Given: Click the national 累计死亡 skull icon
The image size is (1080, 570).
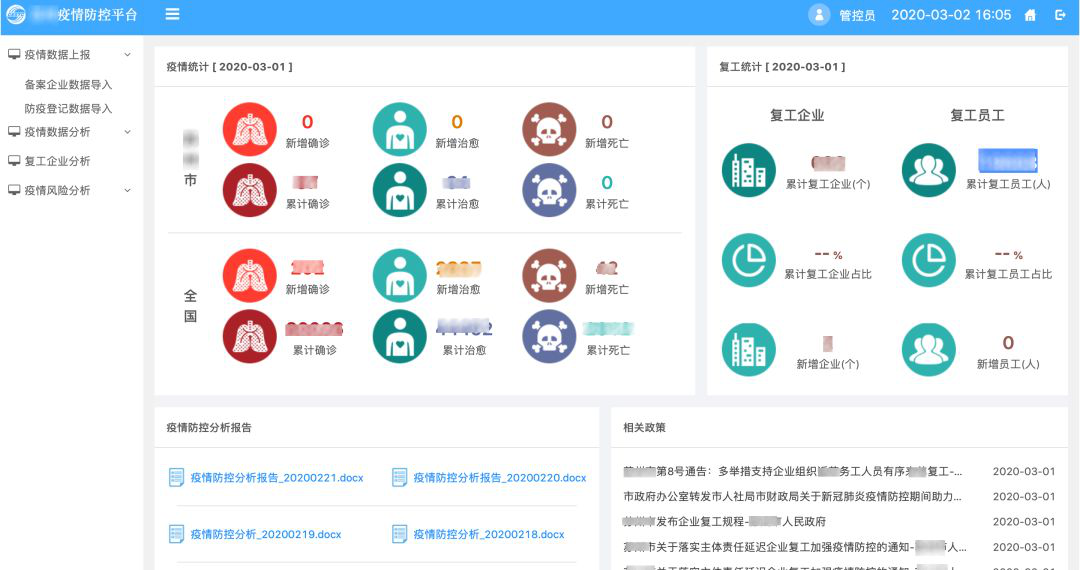Looking at the screenshot, I should point(549,336).
